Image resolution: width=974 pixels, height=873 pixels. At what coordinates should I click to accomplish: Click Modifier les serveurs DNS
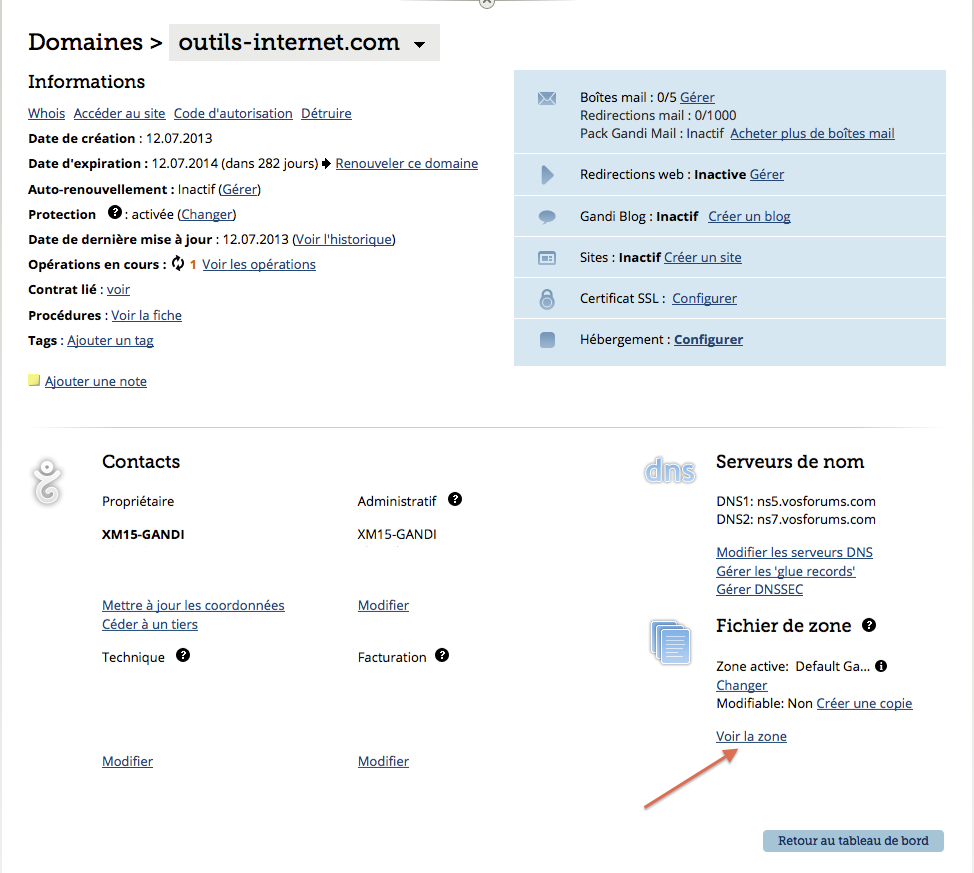[794, 552]
